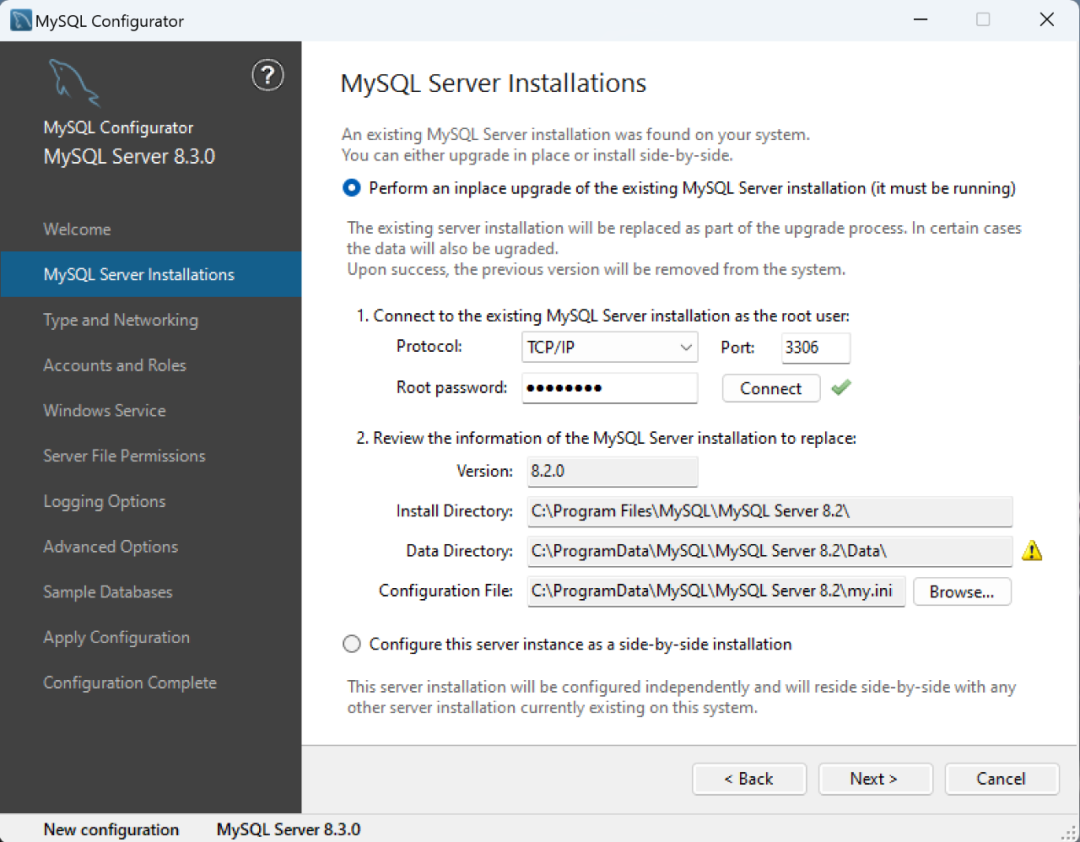Click the Next button
Screen dimensions: 1080x842
pos(875,779)
